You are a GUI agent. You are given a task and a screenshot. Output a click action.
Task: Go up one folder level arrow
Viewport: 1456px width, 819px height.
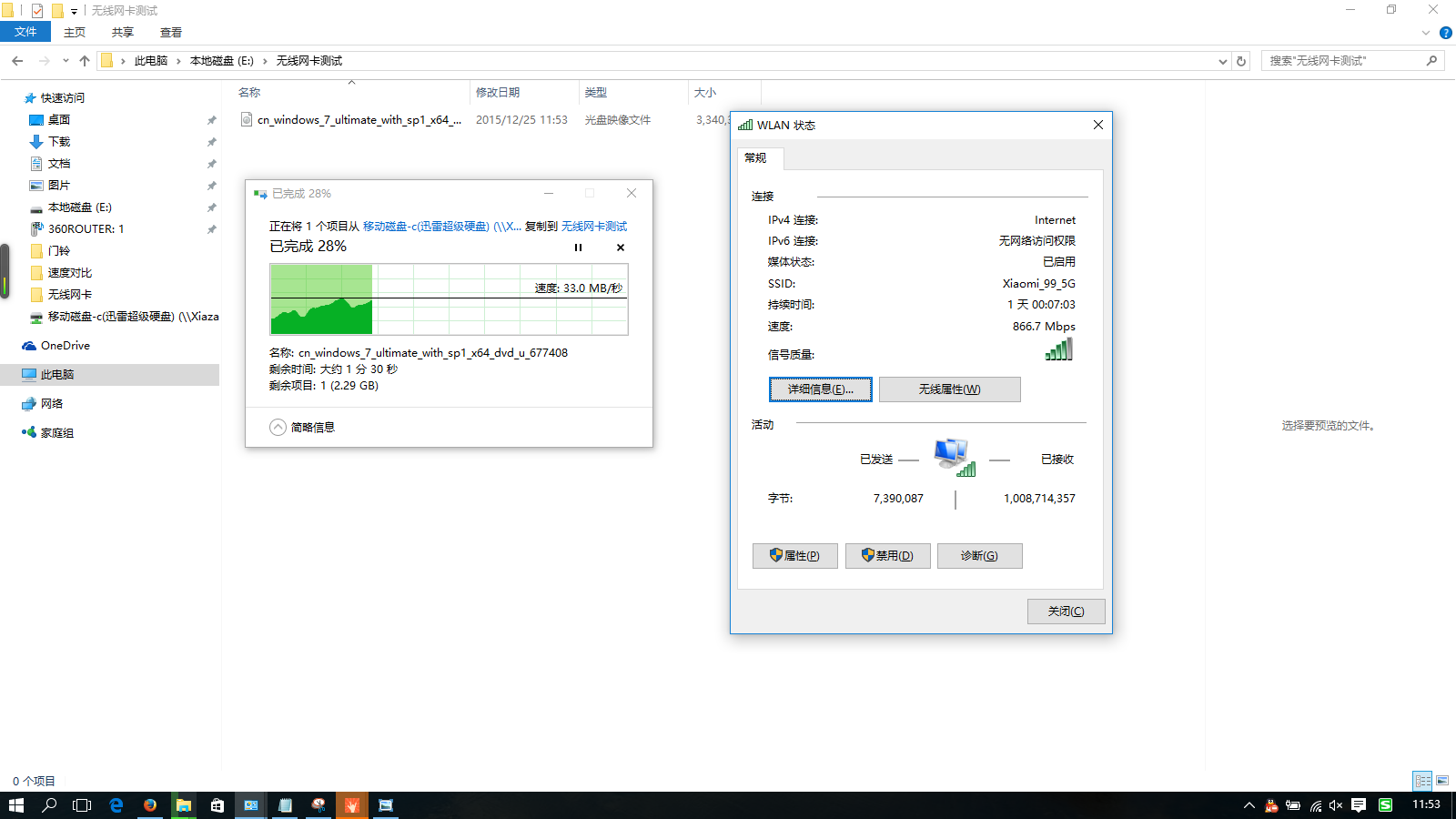pos(85,61)
